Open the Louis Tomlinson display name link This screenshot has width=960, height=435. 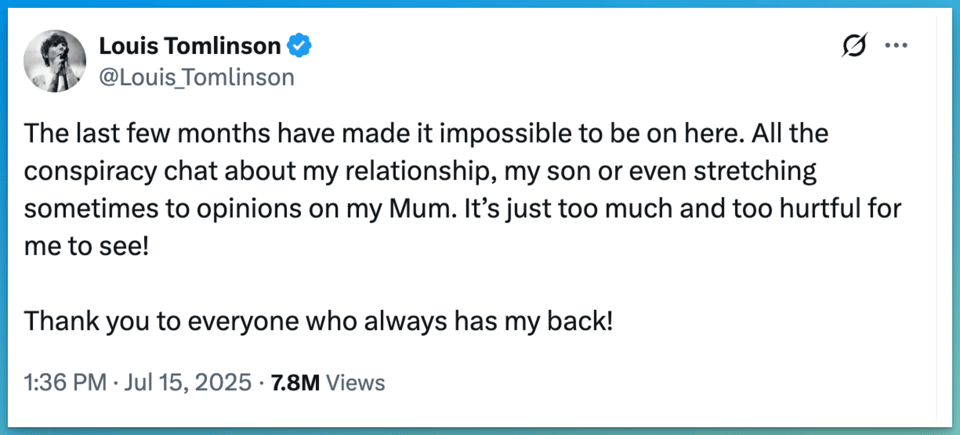190,45
